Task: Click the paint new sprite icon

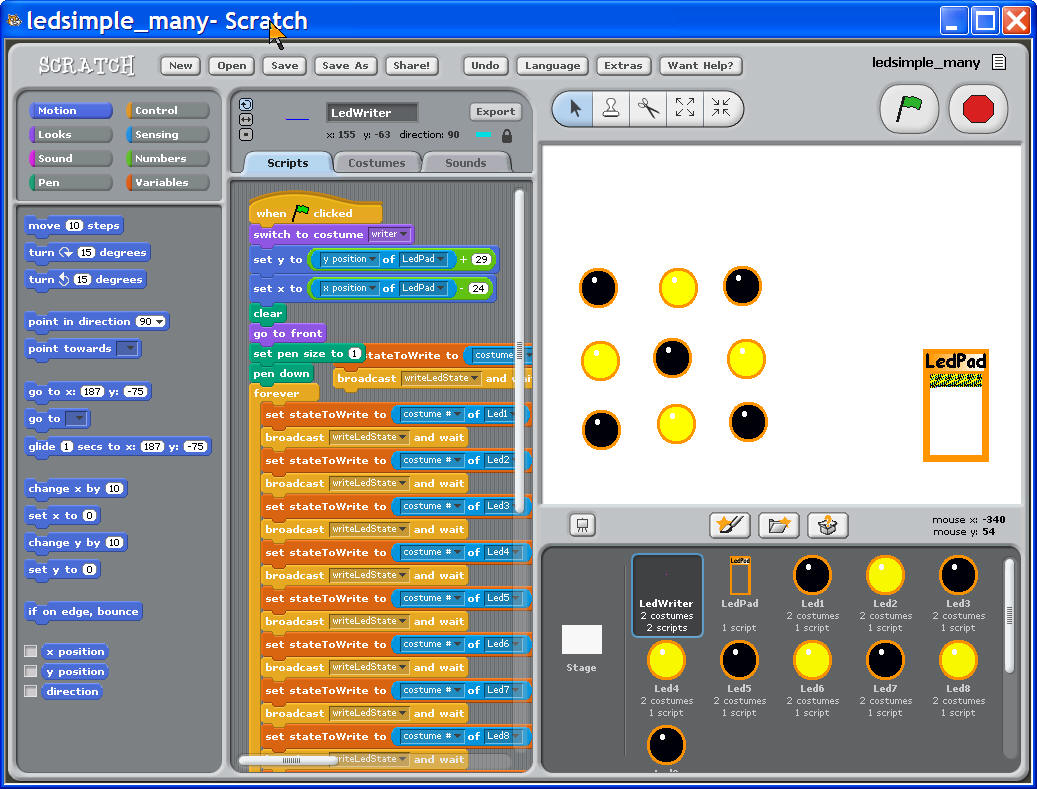Action: (730, 526)
